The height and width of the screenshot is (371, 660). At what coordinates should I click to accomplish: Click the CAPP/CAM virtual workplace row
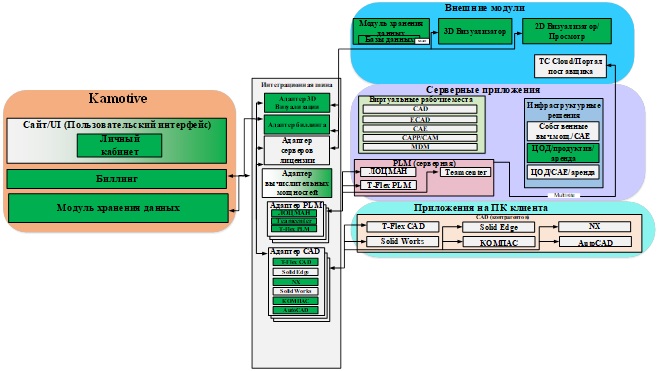(420, 138)
